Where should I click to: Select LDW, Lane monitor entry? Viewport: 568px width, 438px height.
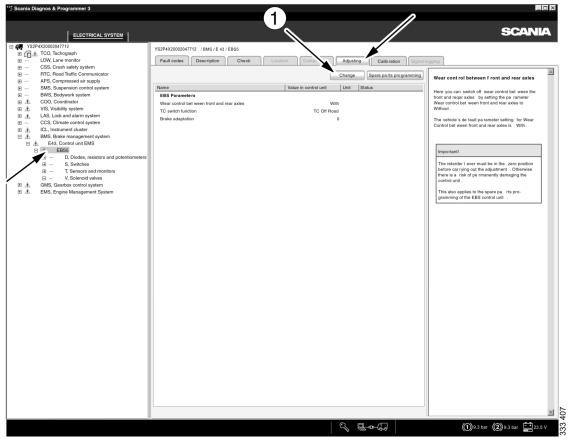pyautogui.click(x=60, y=60)
